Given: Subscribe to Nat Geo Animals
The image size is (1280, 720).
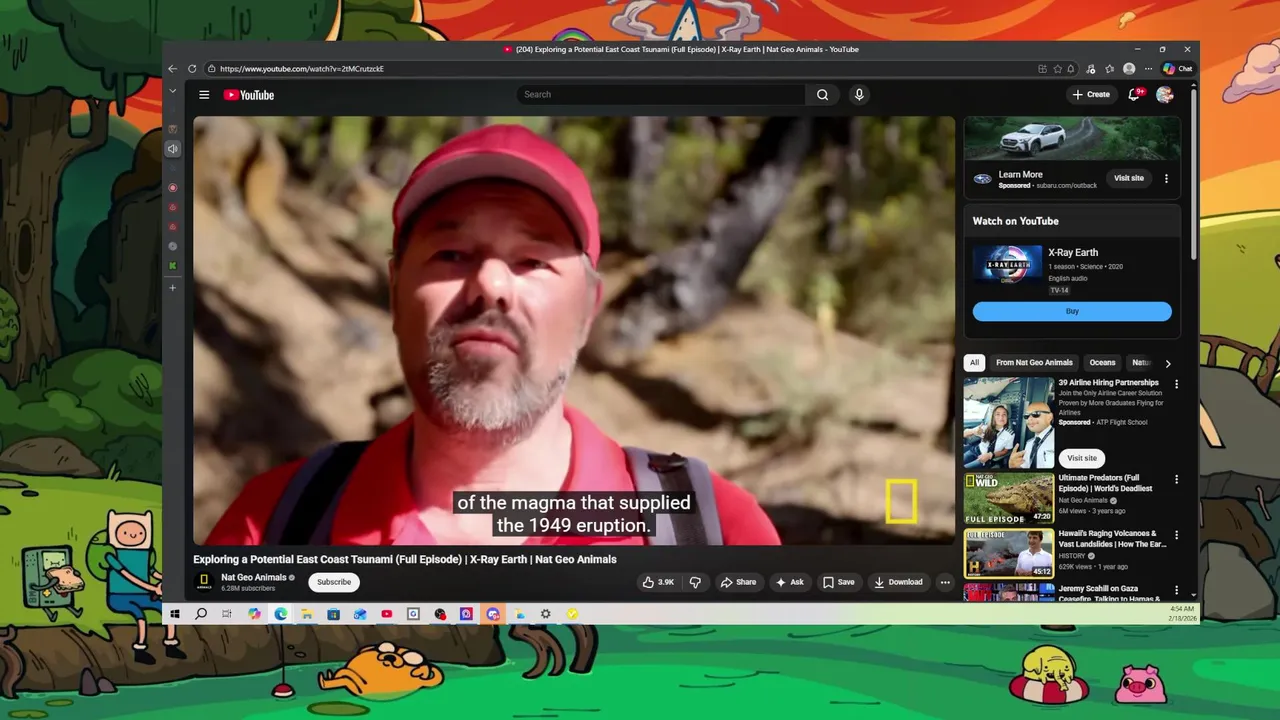Looking at the screenshot, I should click(334, 582).
